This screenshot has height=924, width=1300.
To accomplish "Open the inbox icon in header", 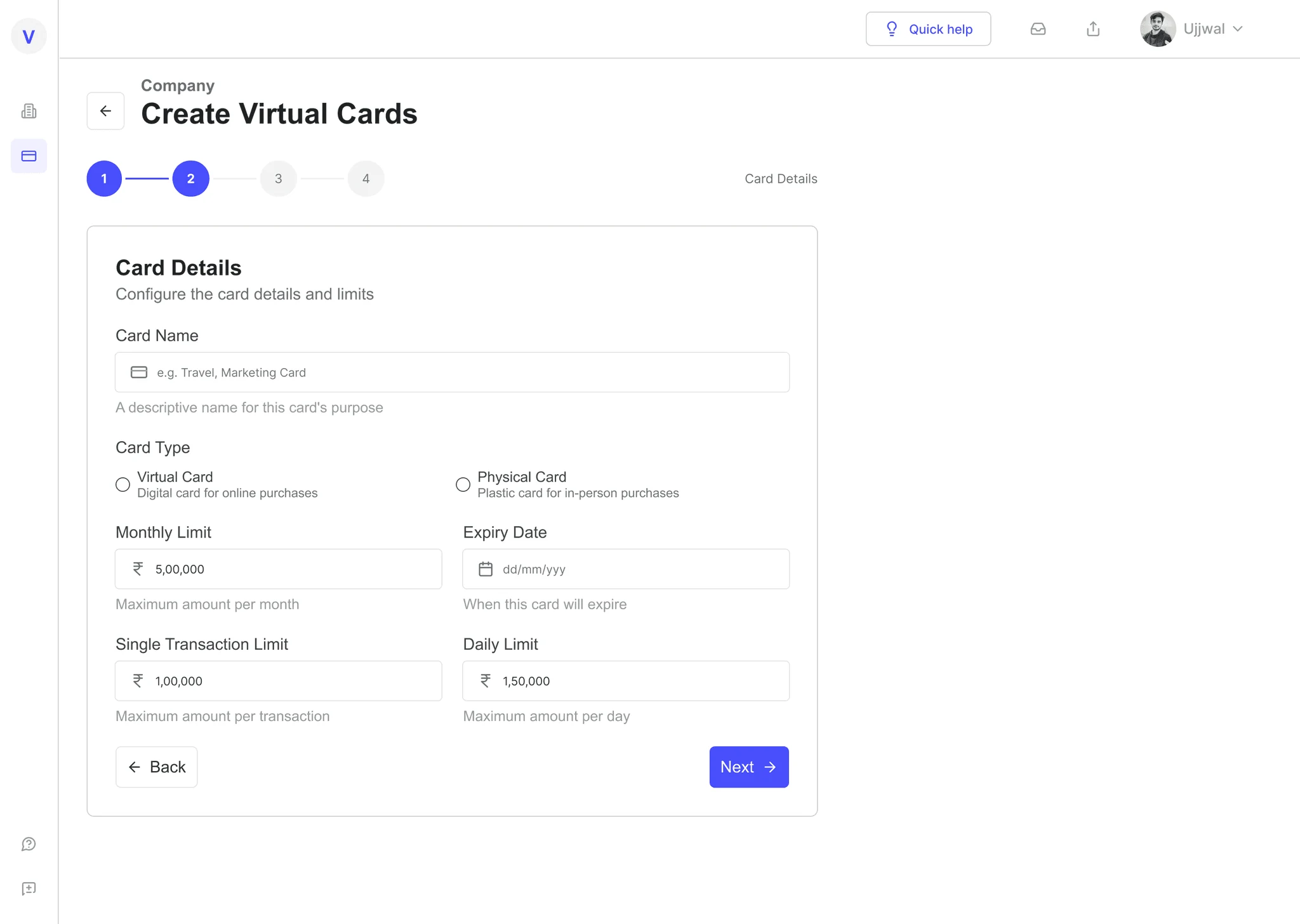I will (x=1038, y=29).
